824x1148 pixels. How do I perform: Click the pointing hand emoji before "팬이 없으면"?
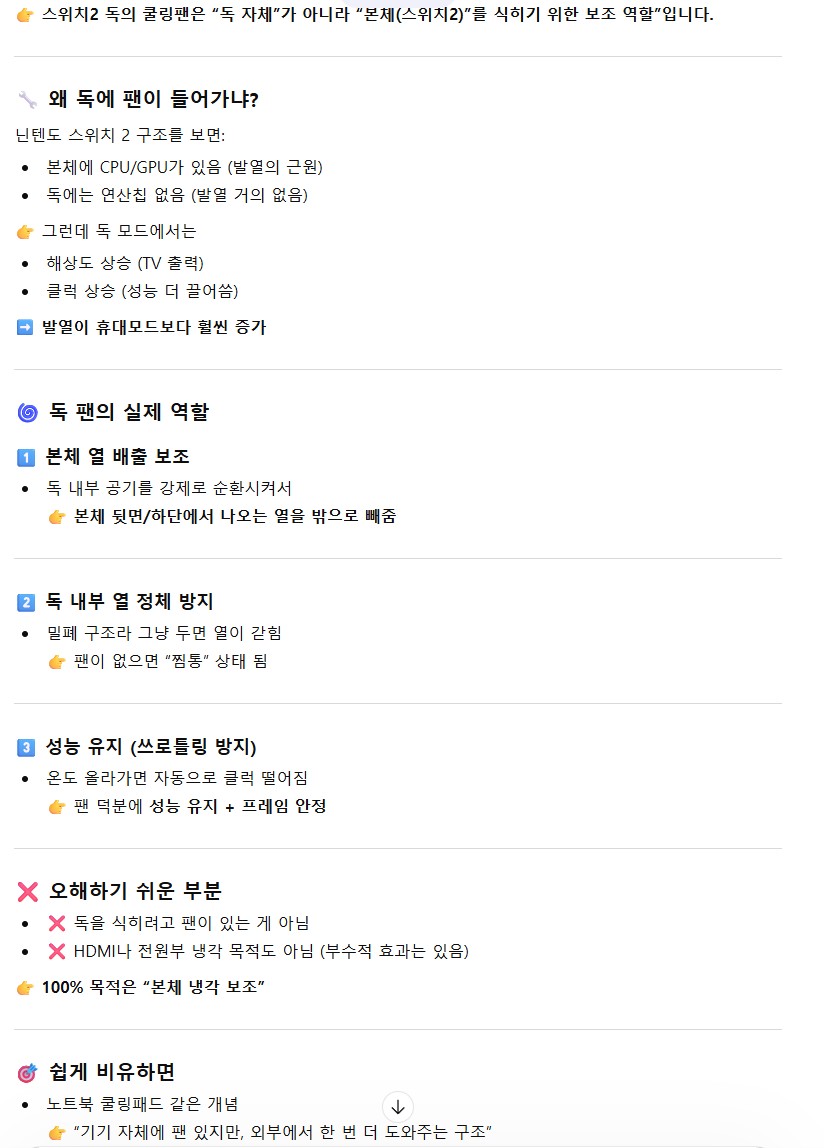tap(57, 661)
